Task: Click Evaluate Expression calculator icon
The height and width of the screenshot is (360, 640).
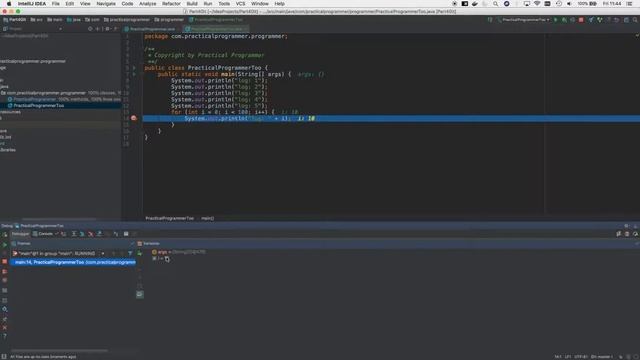Action: [126, 234]
